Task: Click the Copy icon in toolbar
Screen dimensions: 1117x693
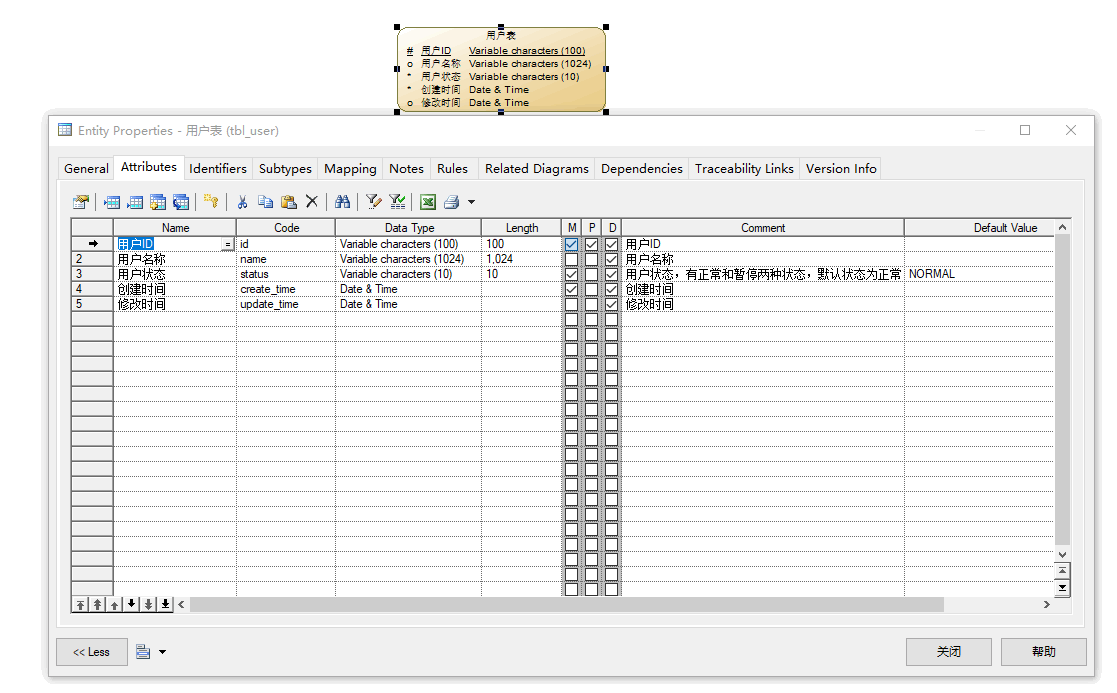Action: pyautogui.click(x=265, y=202)
